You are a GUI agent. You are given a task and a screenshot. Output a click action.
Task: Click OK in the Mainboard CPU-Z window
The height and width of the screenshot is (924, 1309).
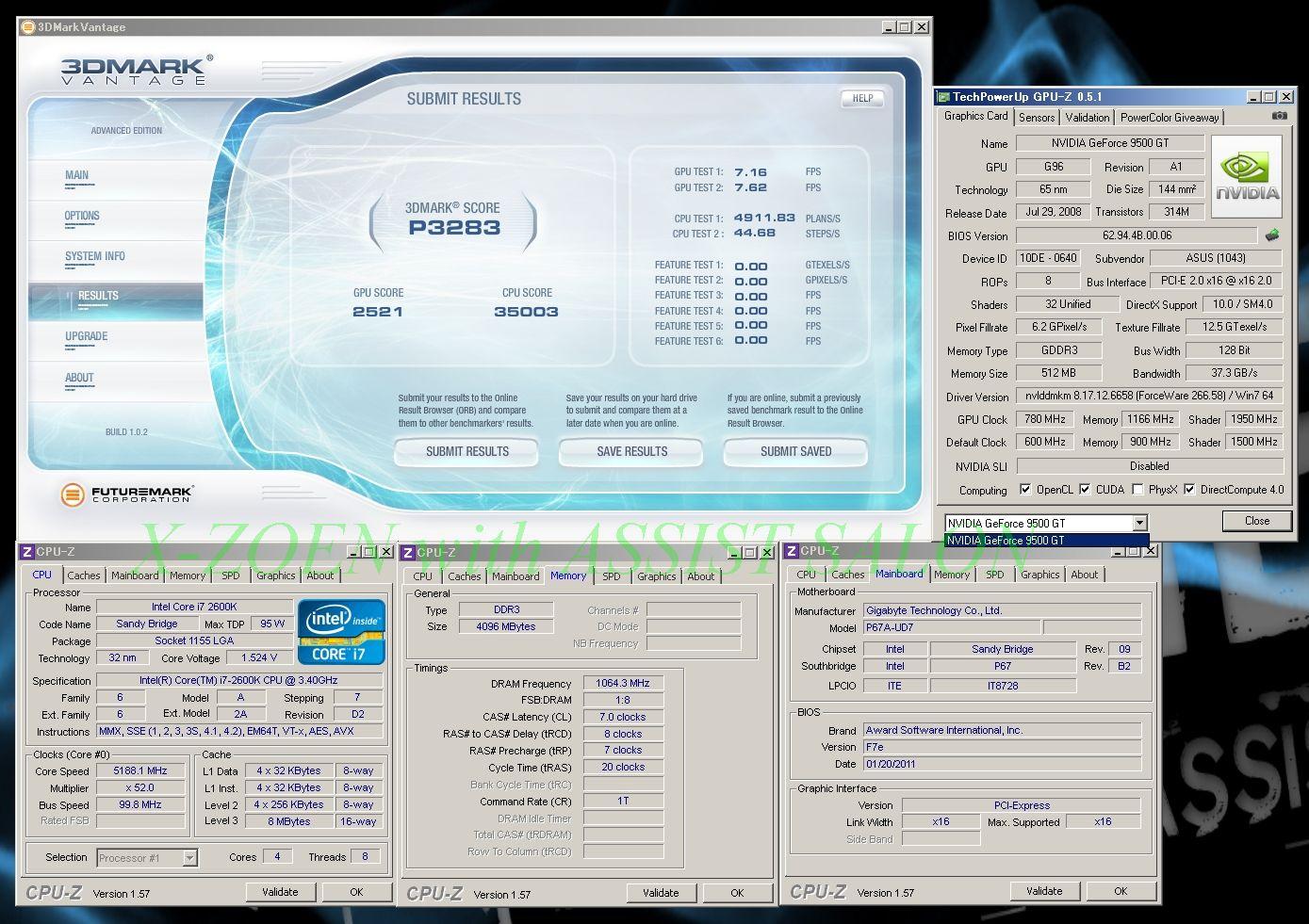[1121, 891]
